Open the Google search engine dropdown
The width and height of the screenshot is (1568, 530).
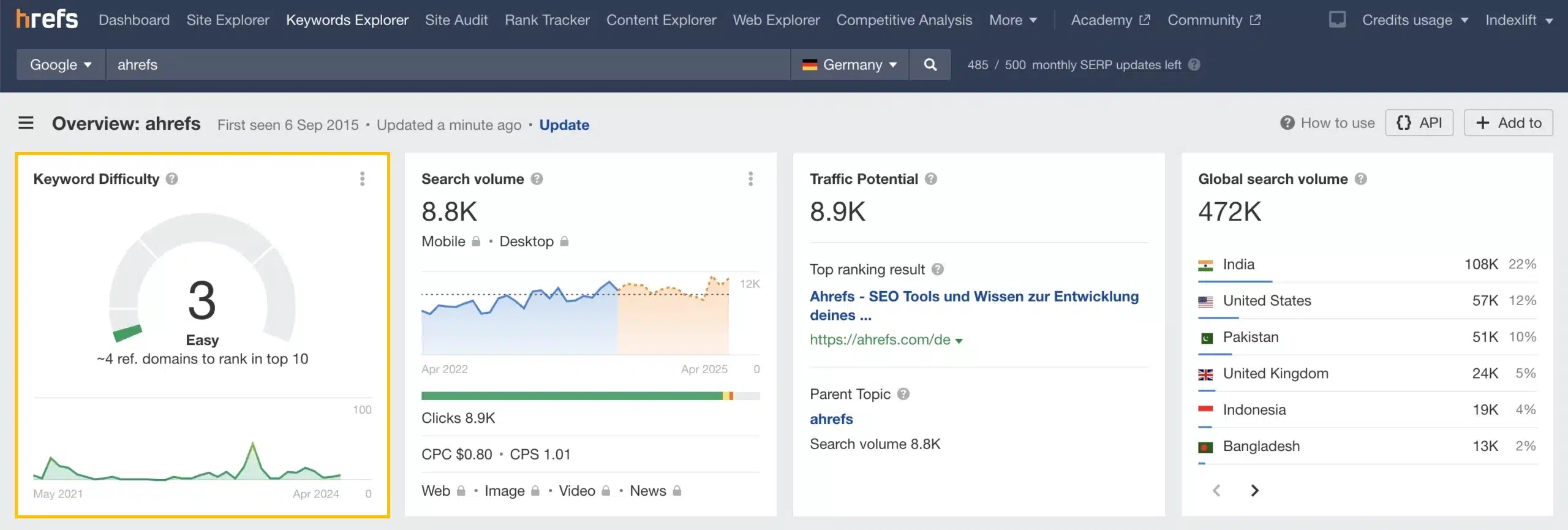60,64
